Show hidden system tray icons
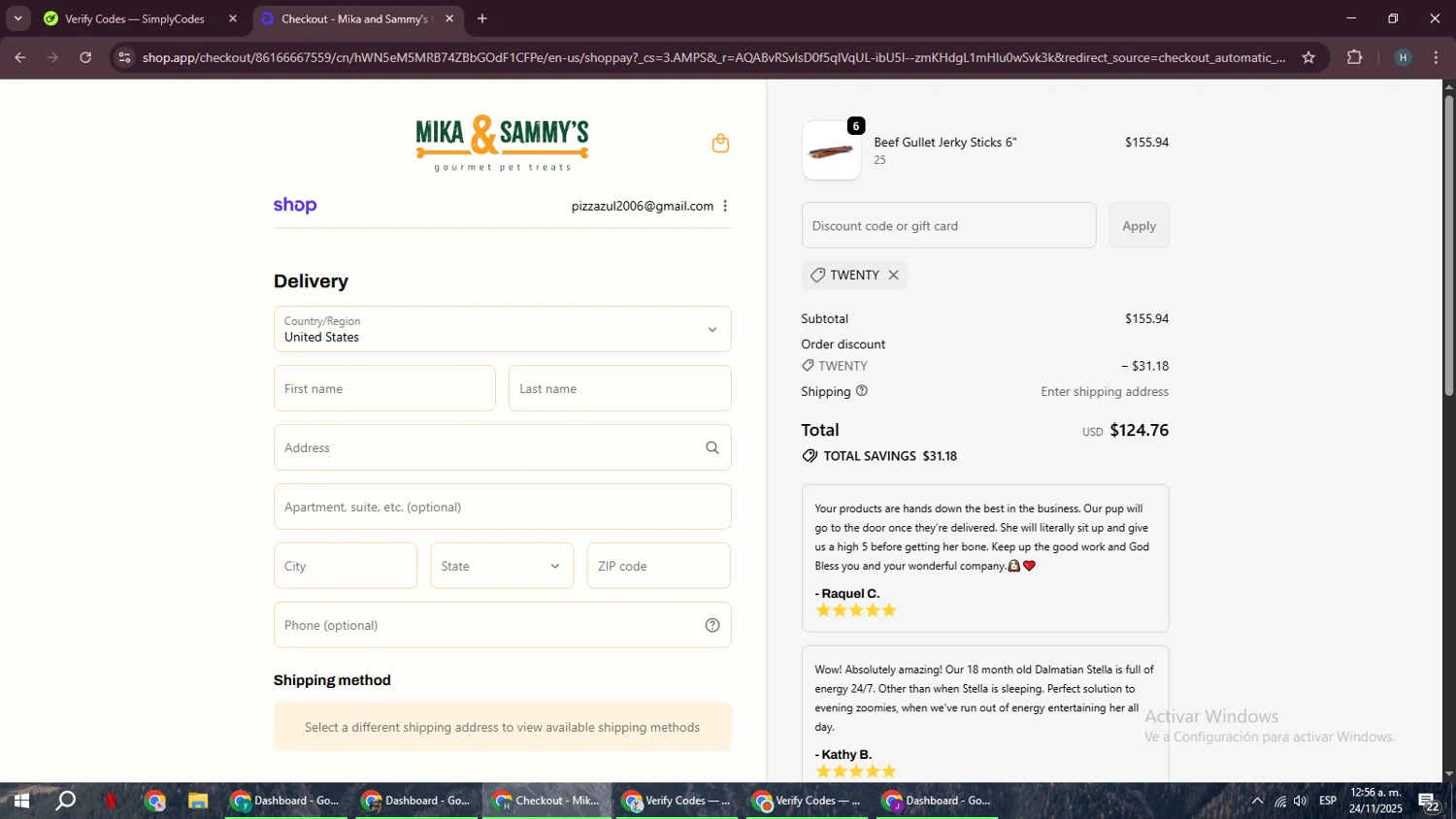Viewport: 1456px width, 819px height. (1257, 801)
